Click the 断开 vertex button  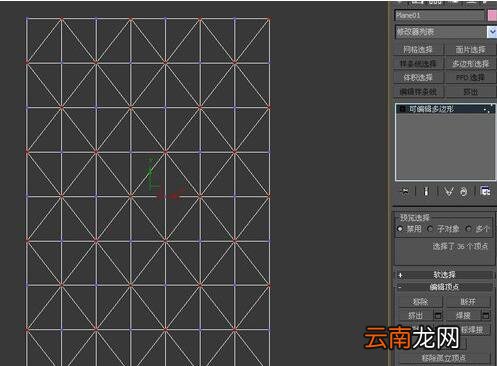468,302
